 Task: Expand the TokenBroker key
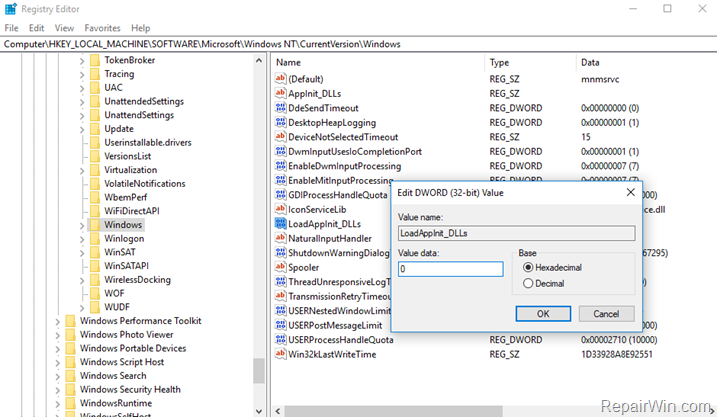pyautogui.click(x=82, y=60)
